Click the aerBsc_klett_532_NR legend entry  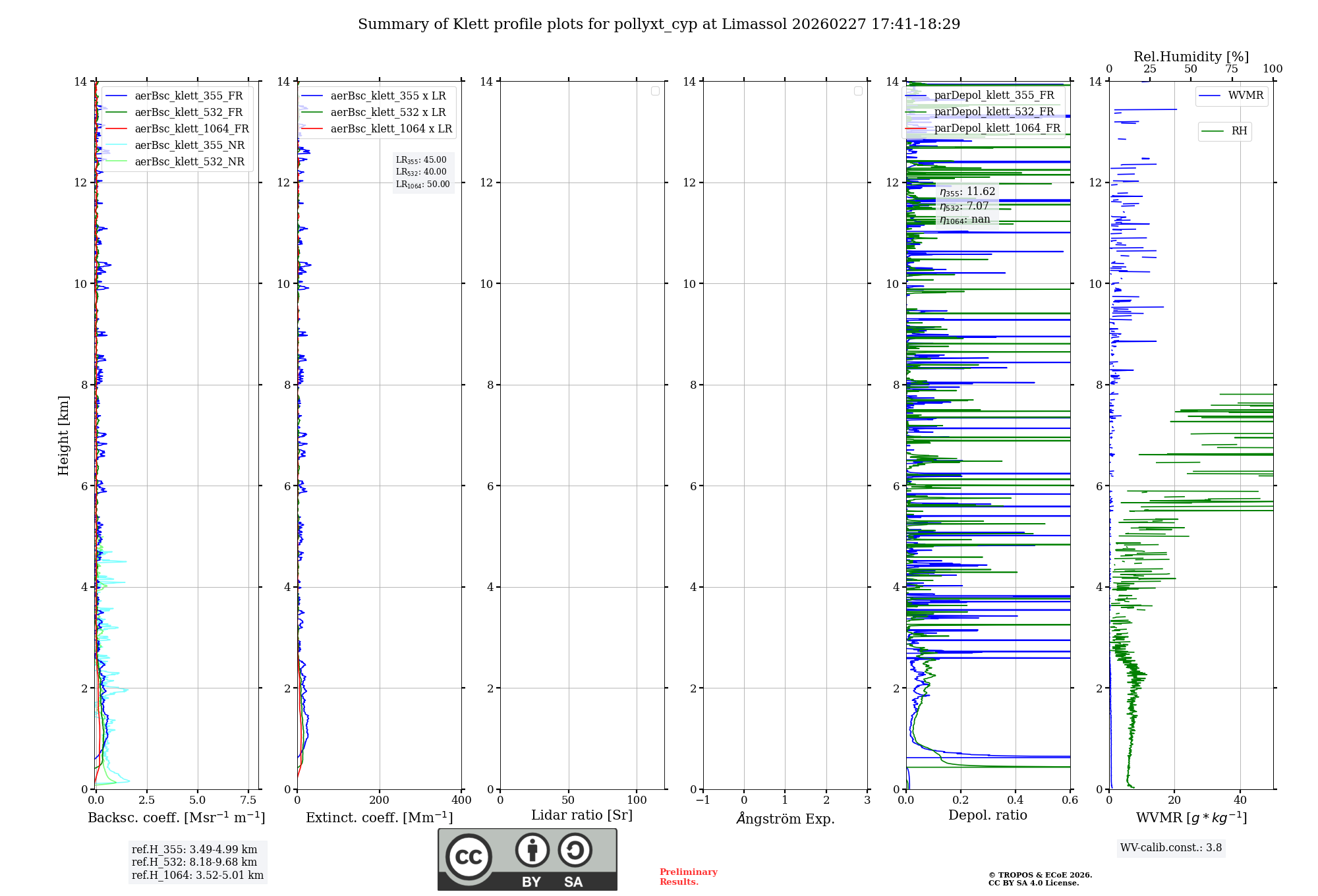pyautogui.click(x=189, y=162)
